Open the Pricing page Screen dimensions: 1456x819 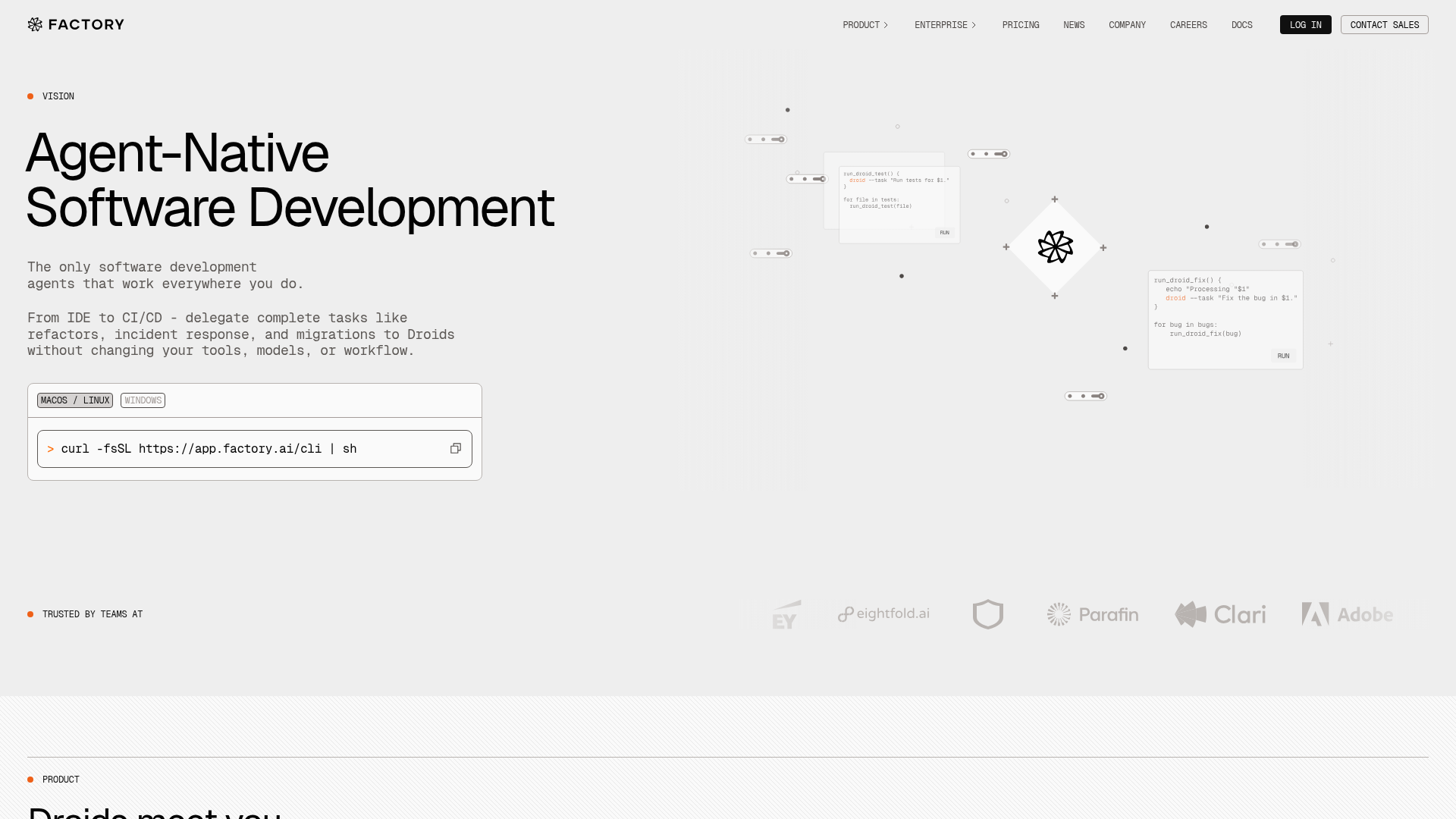tap(1020, 25)
